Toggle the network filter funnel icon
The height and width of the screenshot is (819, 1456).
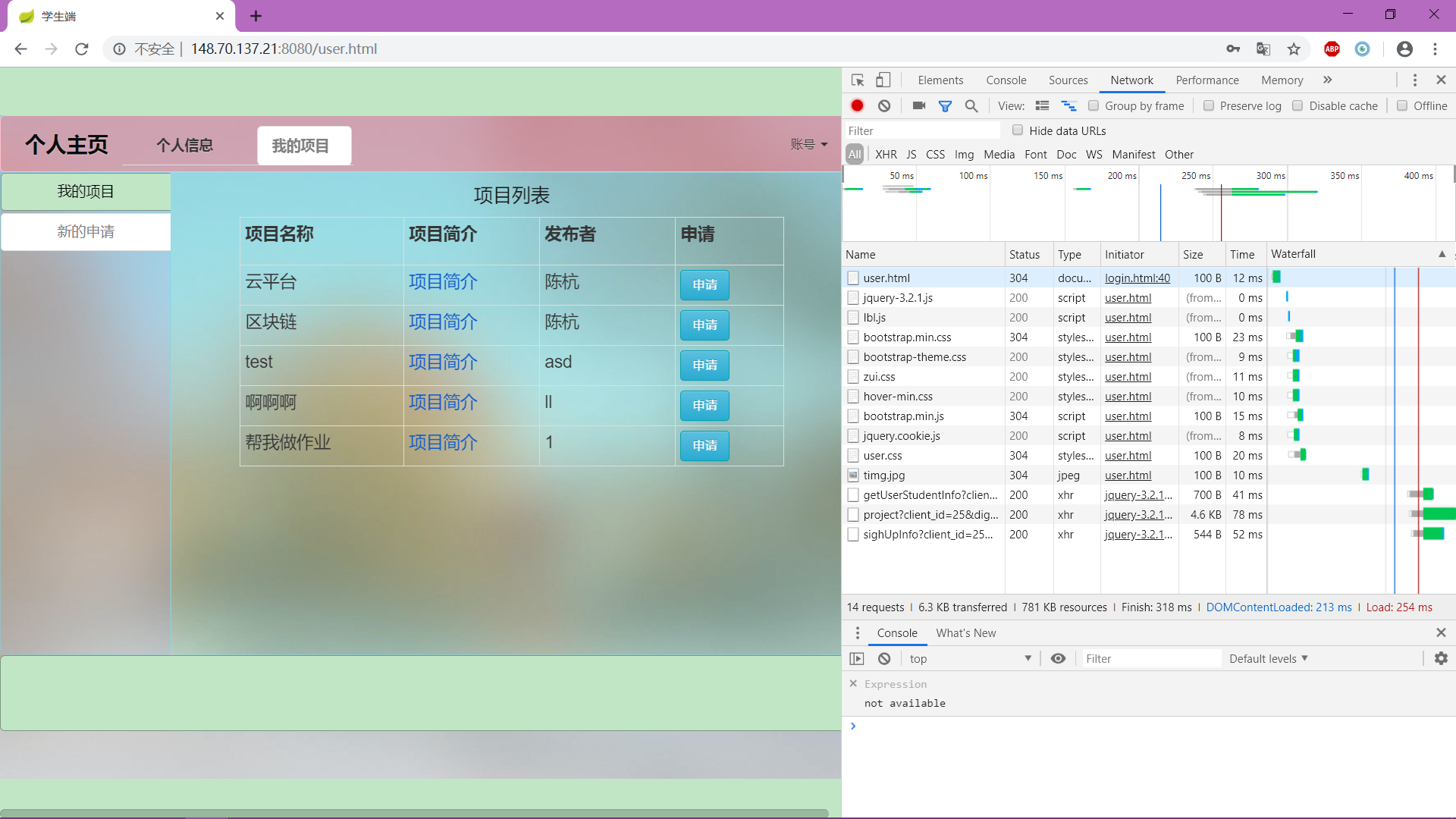[945, 106]
